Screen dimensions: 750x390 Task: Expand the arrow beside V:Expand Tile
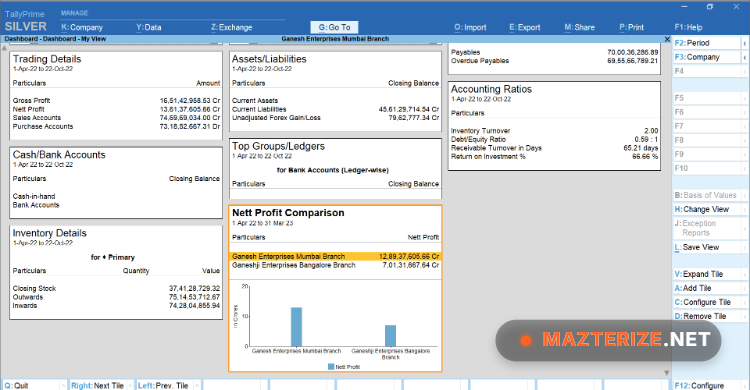[x=745, y=274]
